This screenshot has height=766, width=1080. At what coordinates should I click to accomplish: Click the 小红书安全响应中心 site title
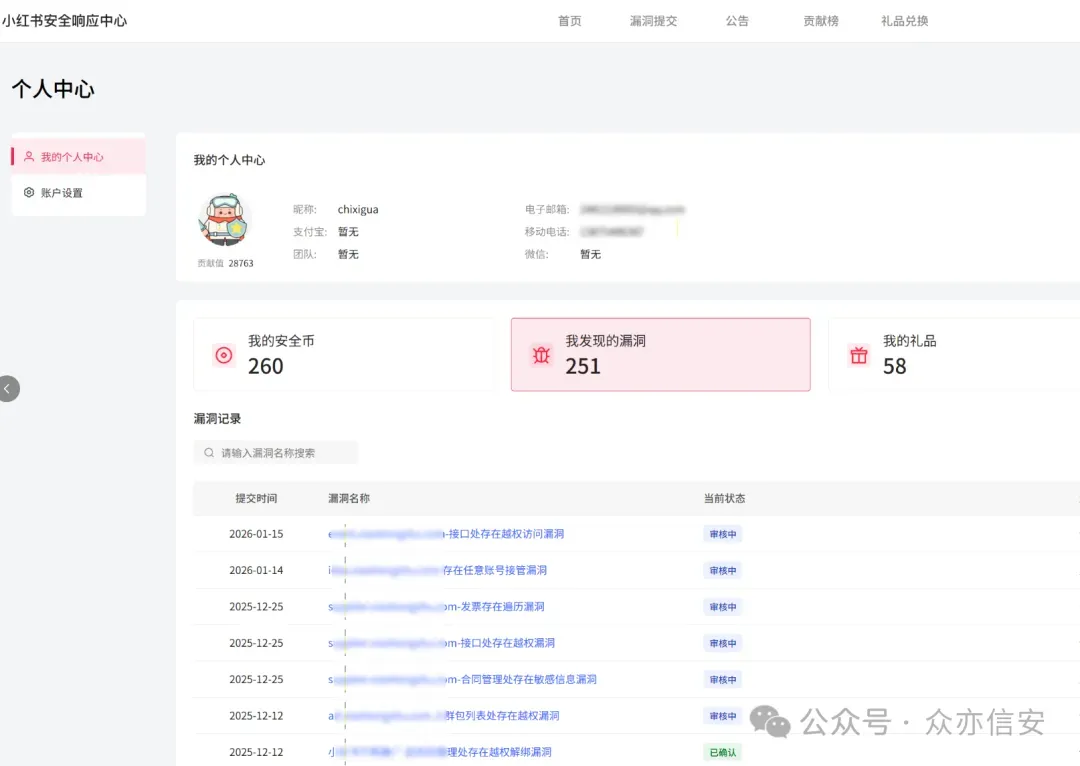pos(64,21)
